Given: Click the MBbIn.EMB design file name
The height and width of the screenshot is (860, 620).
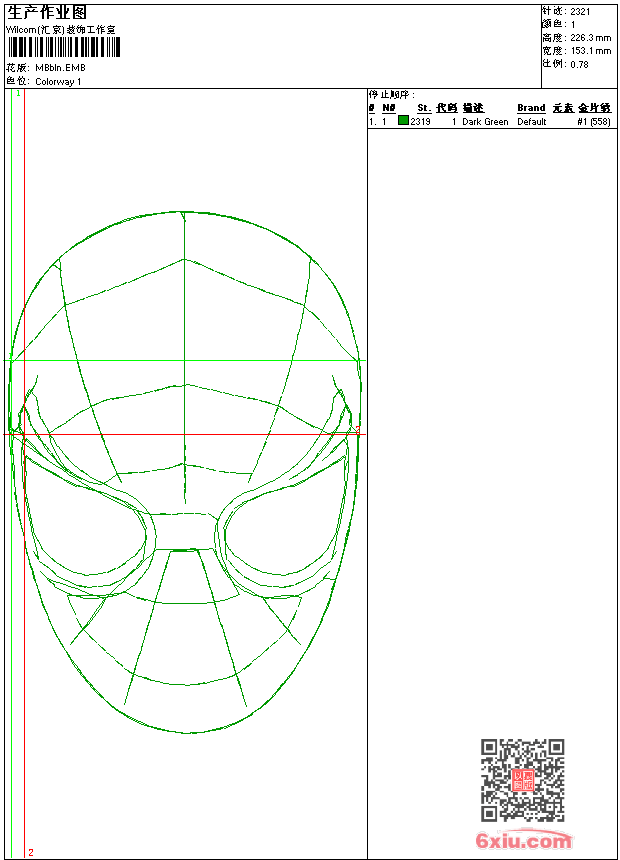Looking at the screenshot, I should click(60, 68).
